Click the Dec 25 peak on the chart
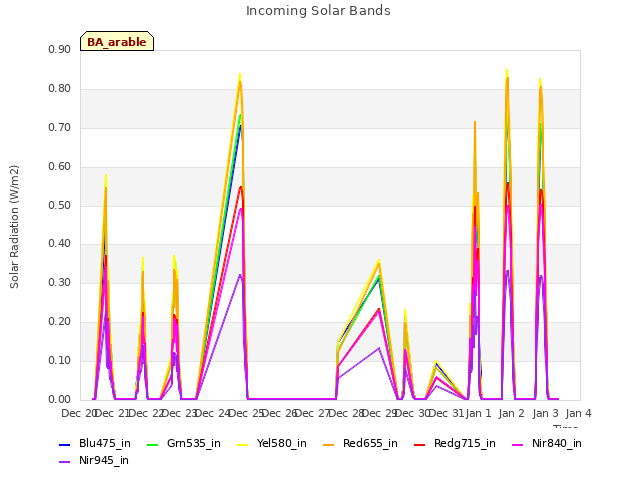This screenshot has height=480, width=640. coord(240,74)
